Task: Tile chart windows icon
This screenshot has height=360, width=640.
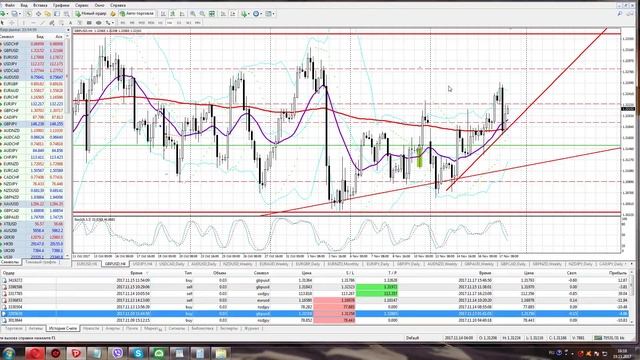Action: coord(211,13)
